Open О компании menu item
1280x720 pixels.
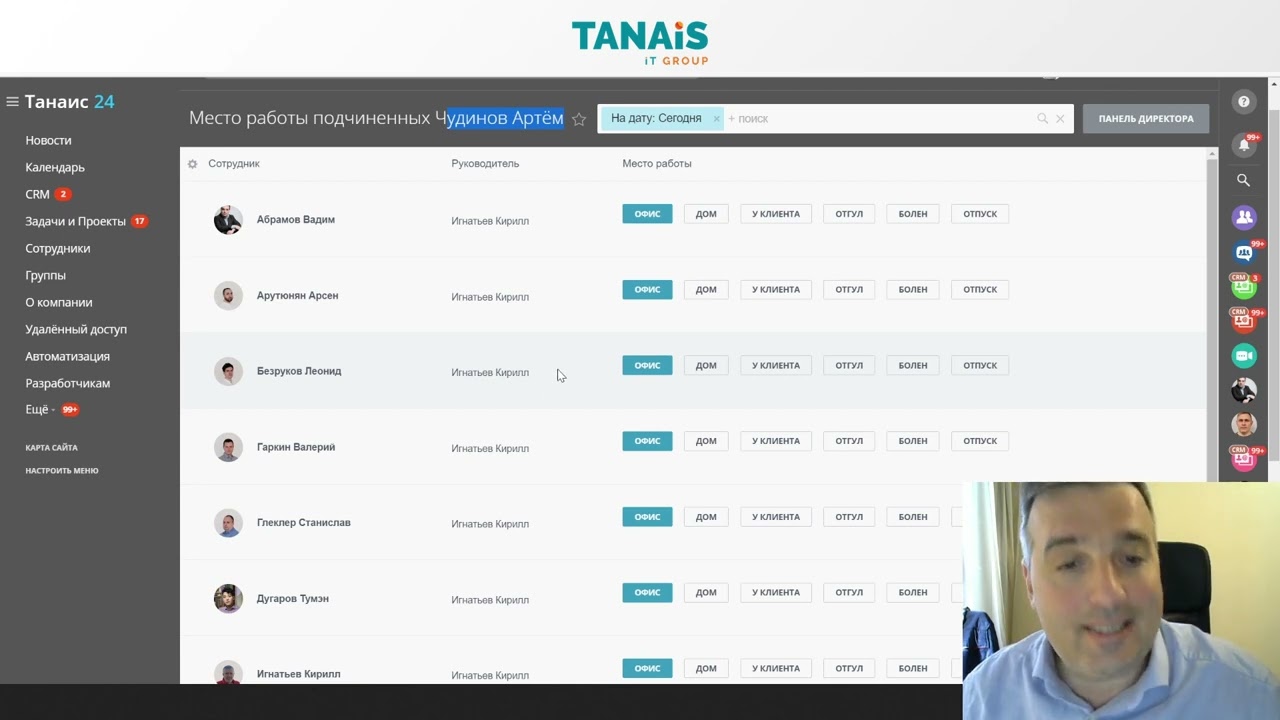pyautogui.click(x=58, y=303)
